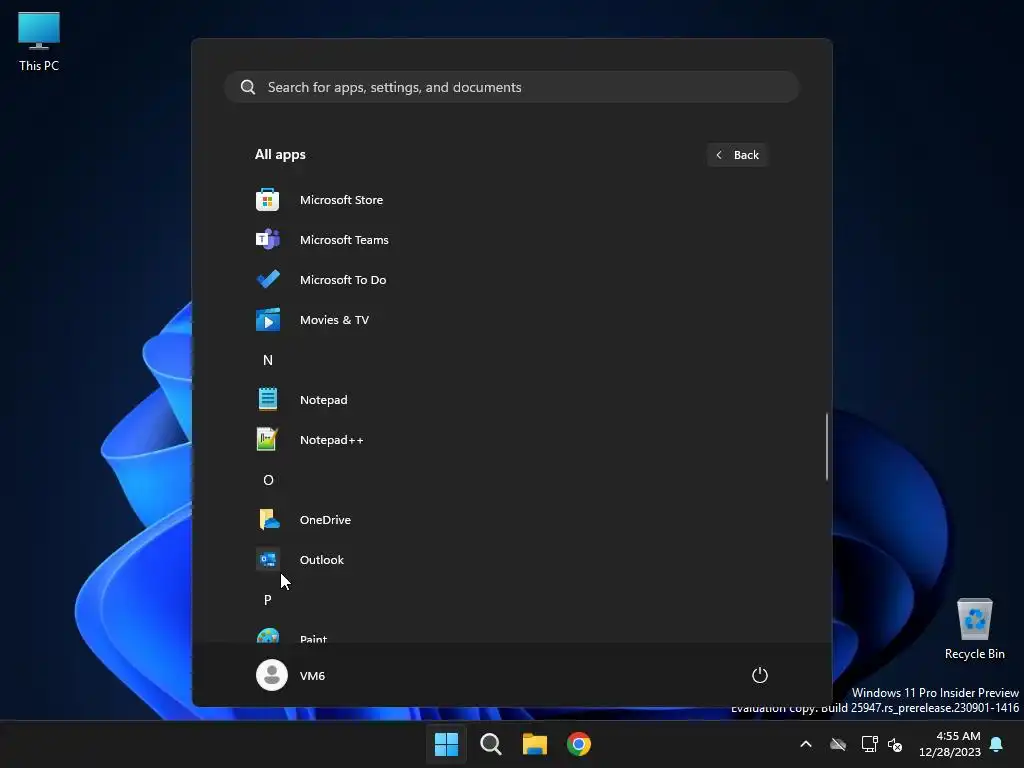The image size is (1024, 768).
Task: Click the Microsoft Teams label
Action: tap(344, 240)
